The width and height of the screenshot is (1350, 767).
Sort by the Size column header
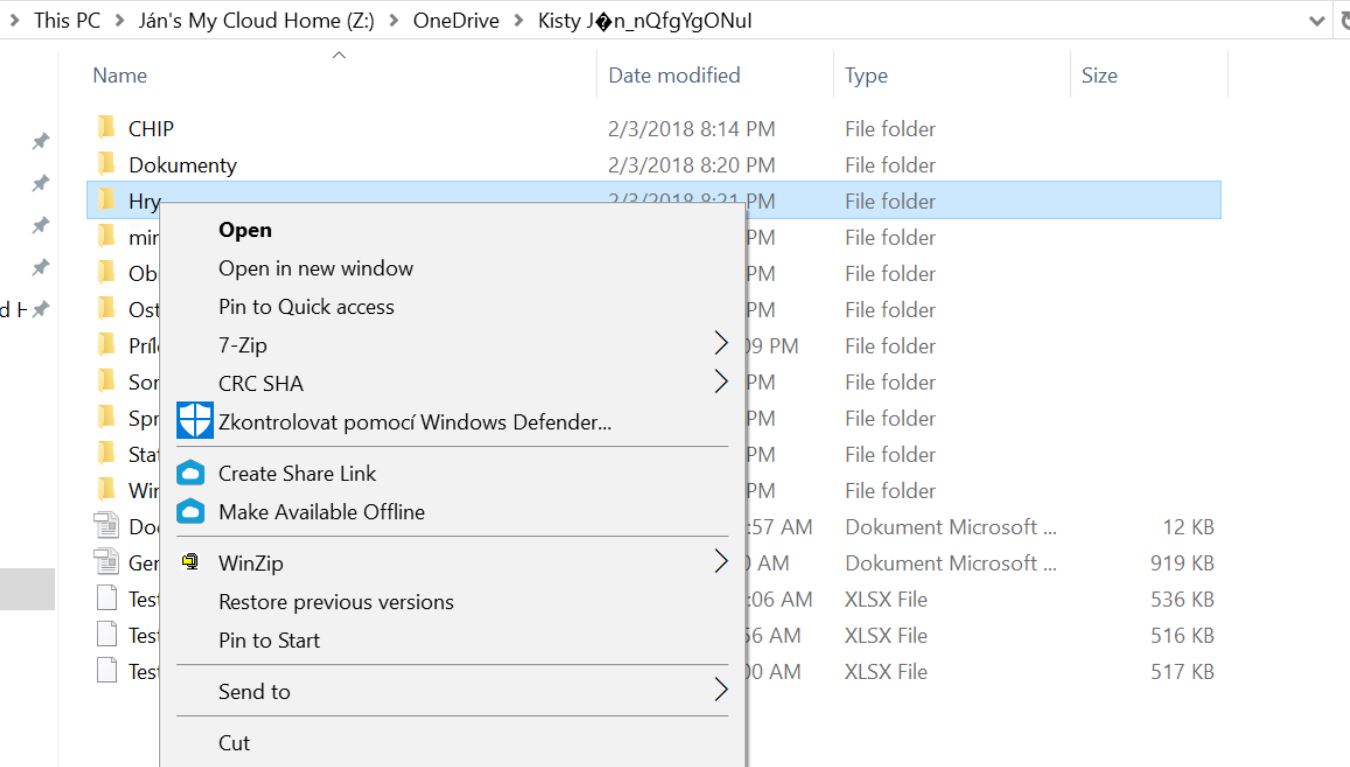point(1099,75)
